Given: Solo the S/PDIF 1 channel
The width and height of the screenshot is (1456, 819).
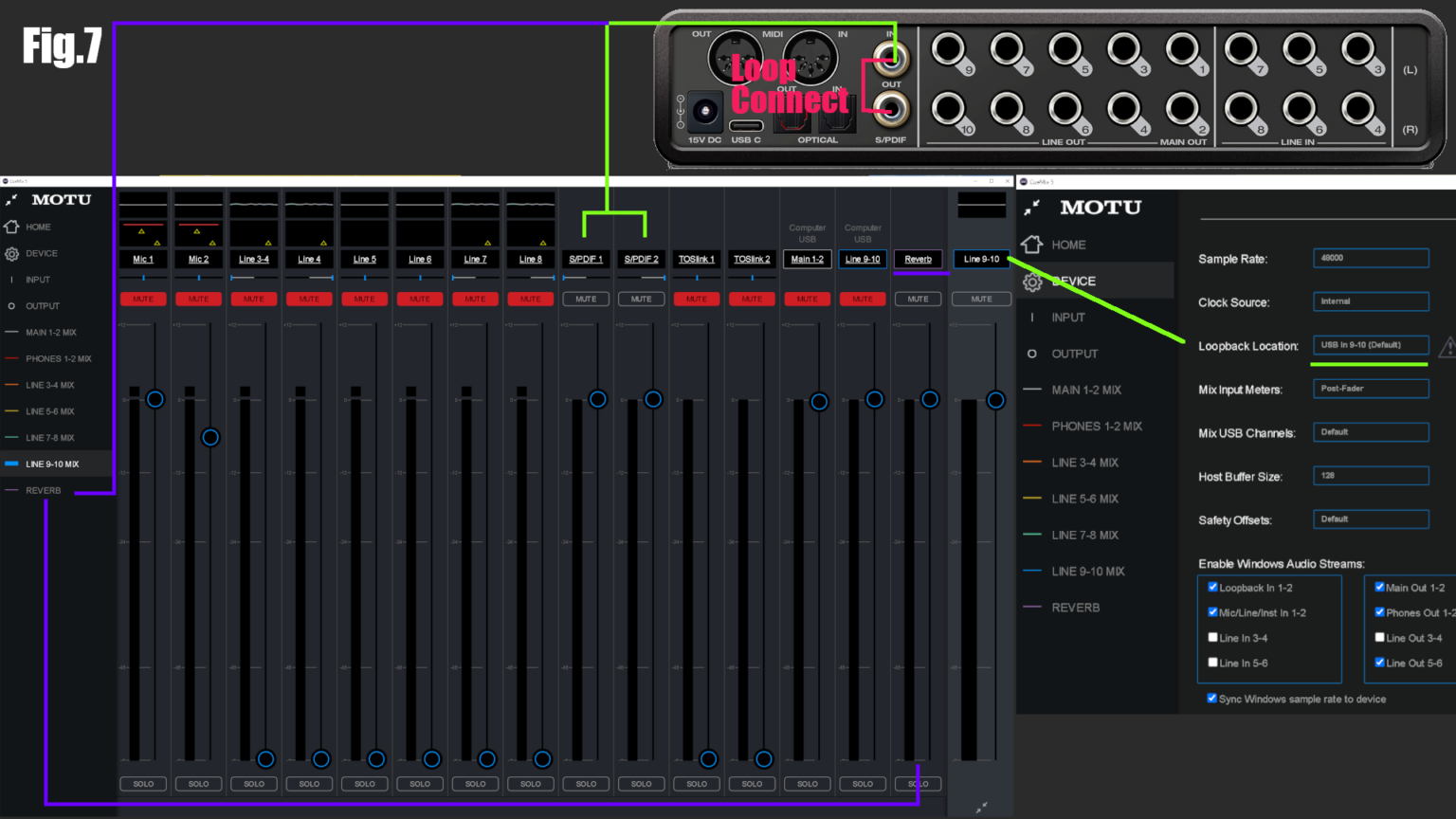Looking at the screenshot, I should click(x=586, y=784).
